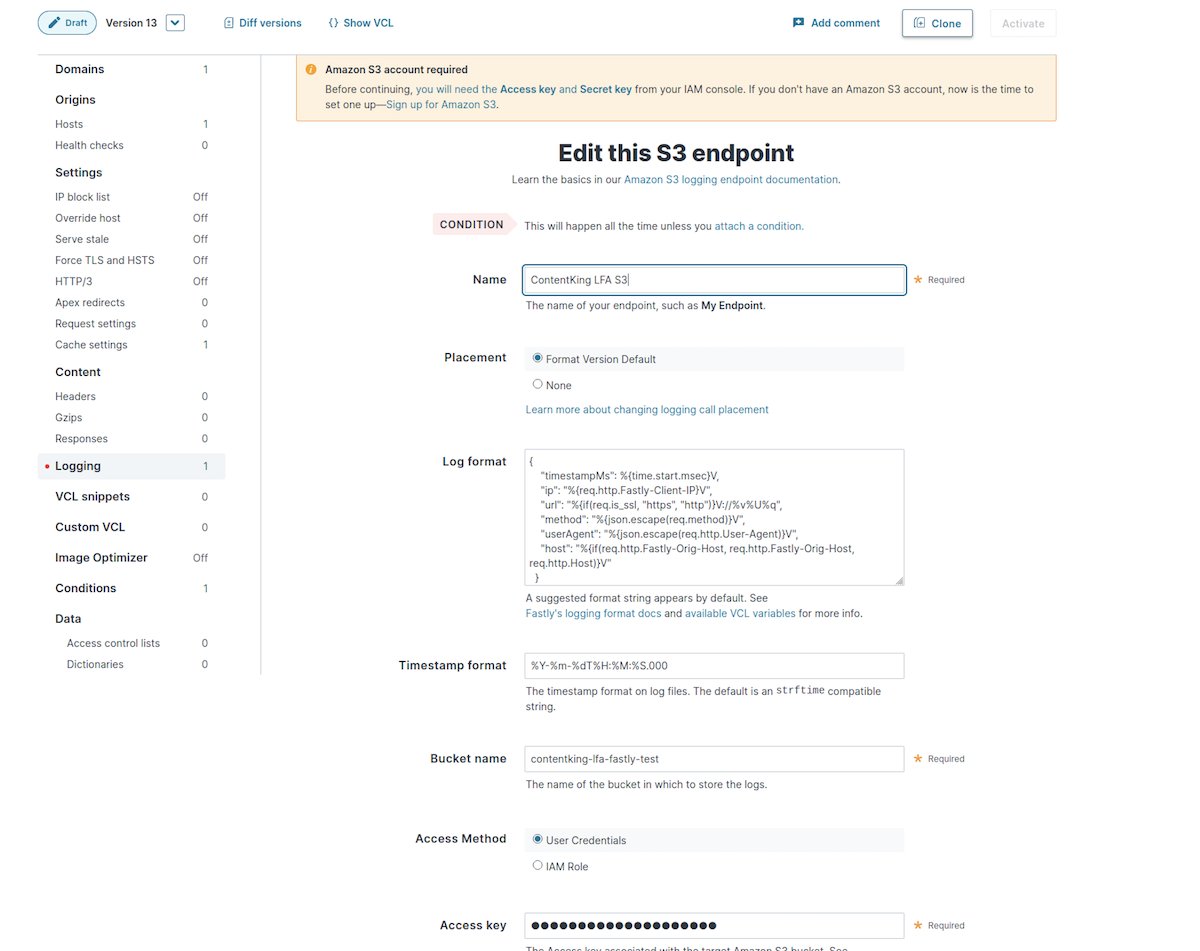Open Learn more about changing logging call placement
This screenshot has width=1200, height=951.
[x=647, y=409]
